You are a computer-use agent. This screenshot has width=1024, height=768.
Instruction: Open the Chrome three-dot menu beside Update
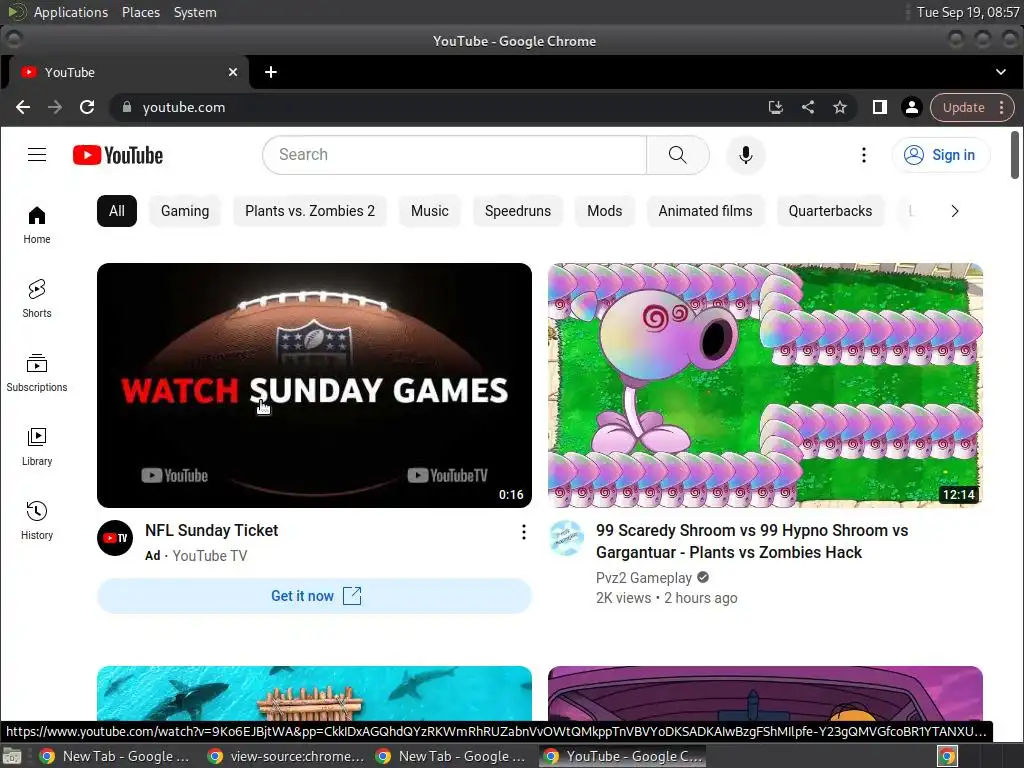click(x=1002, y=107)
